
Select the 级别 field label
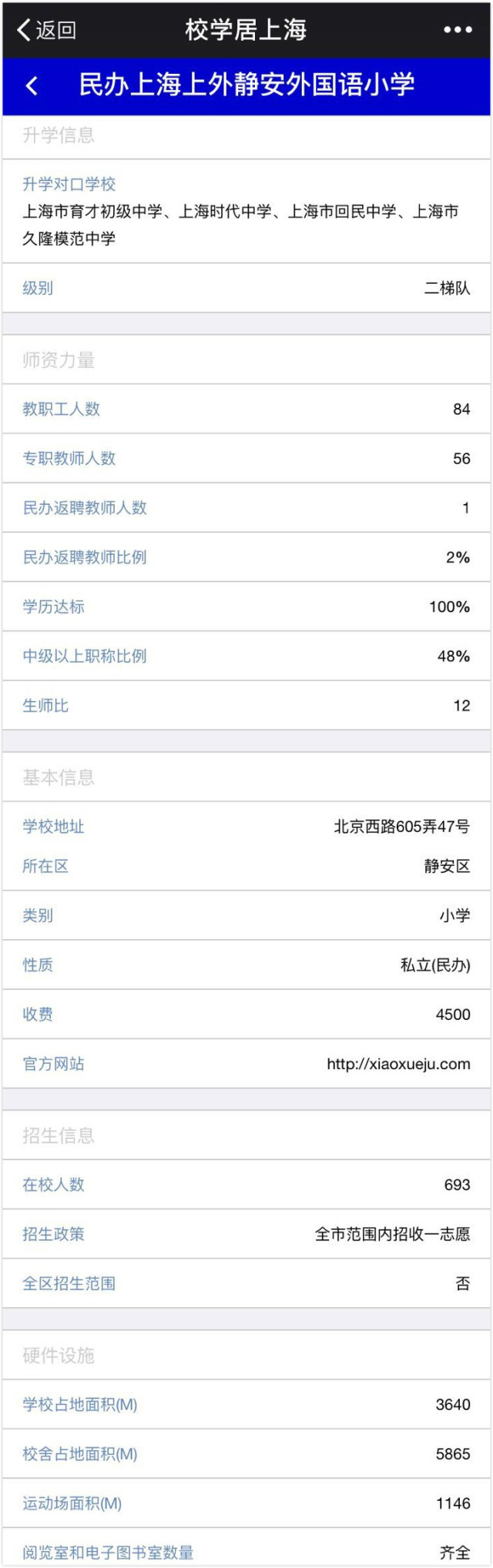click(38, 289)
